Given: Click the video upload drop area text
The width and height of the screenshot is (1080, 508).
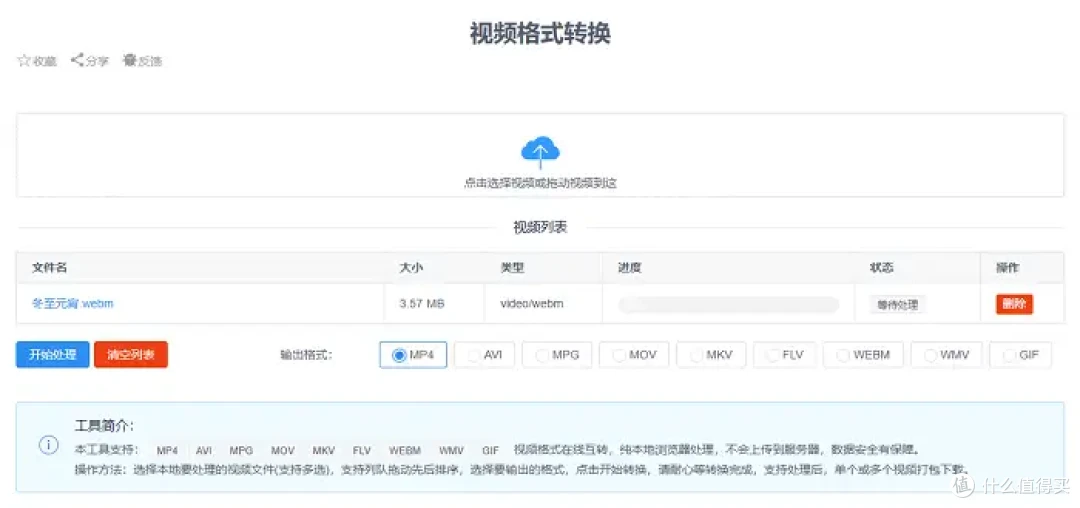Looking at the screenshot, I should (540, 183).
